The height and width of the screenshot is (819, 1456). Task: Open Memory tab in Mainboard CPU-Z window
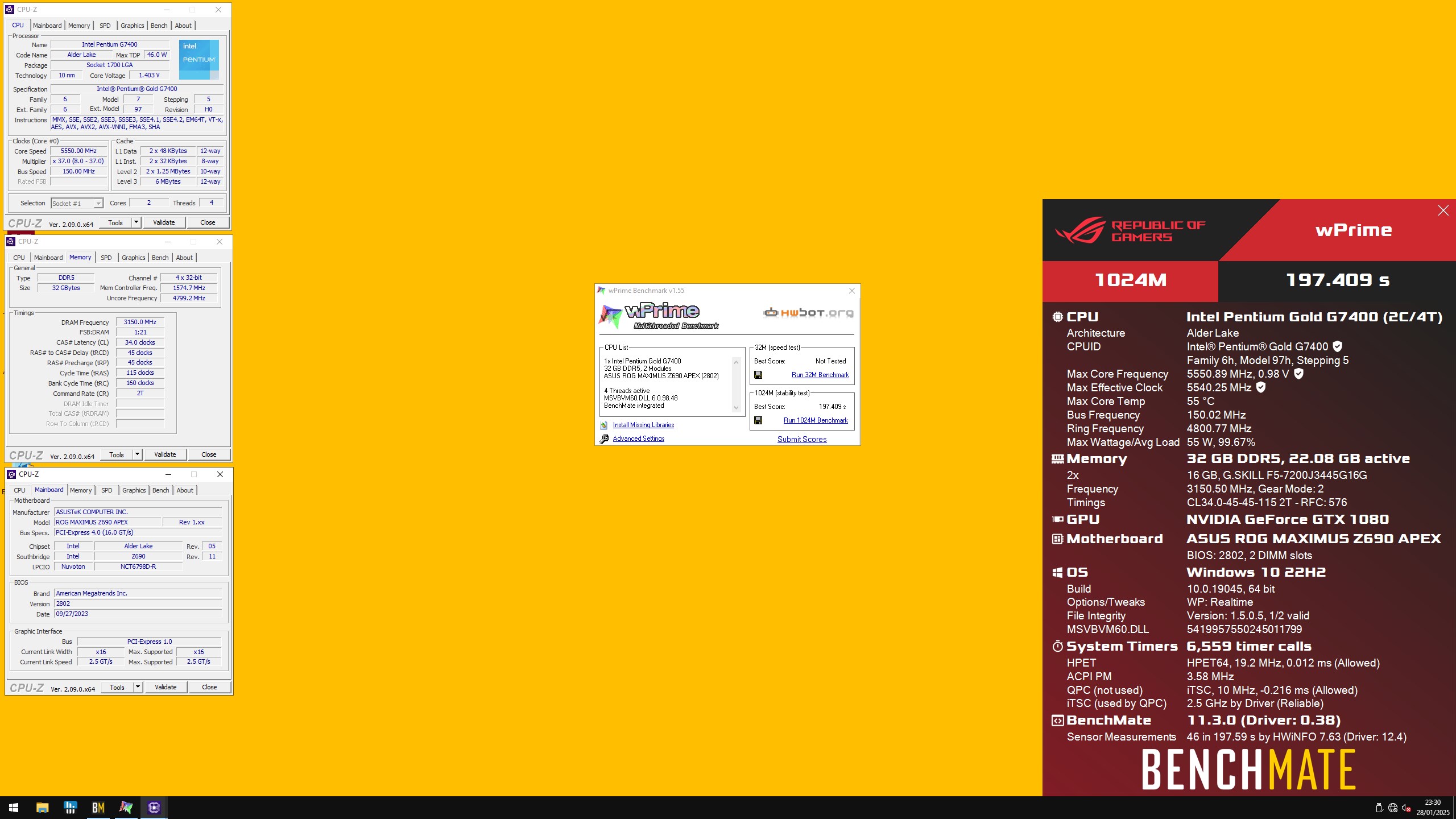tap(81, 490)
